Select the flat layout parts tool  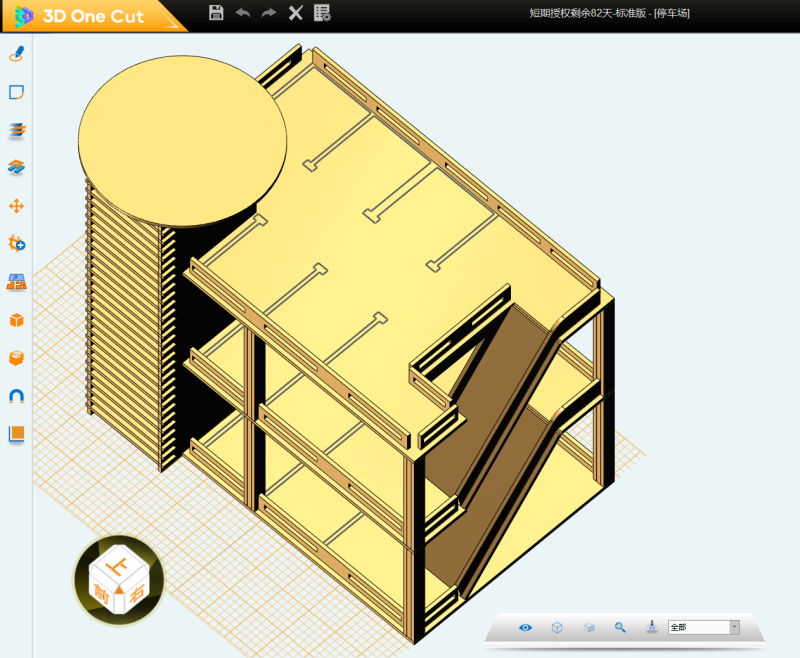click(16, 282)
